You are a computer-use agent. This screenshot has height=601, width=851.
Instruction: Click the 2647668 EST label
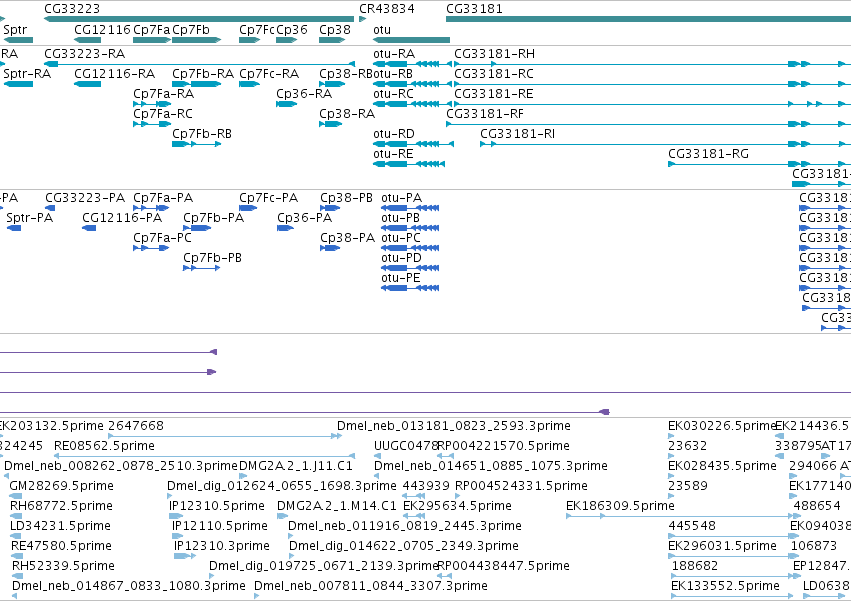136,426
